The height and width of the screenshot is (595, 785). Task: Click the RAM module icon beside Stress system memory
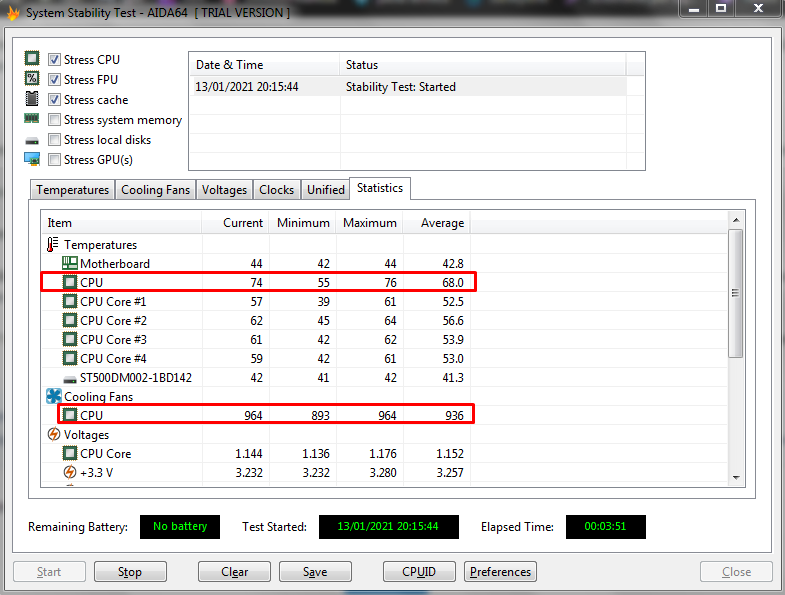point(32,118)
